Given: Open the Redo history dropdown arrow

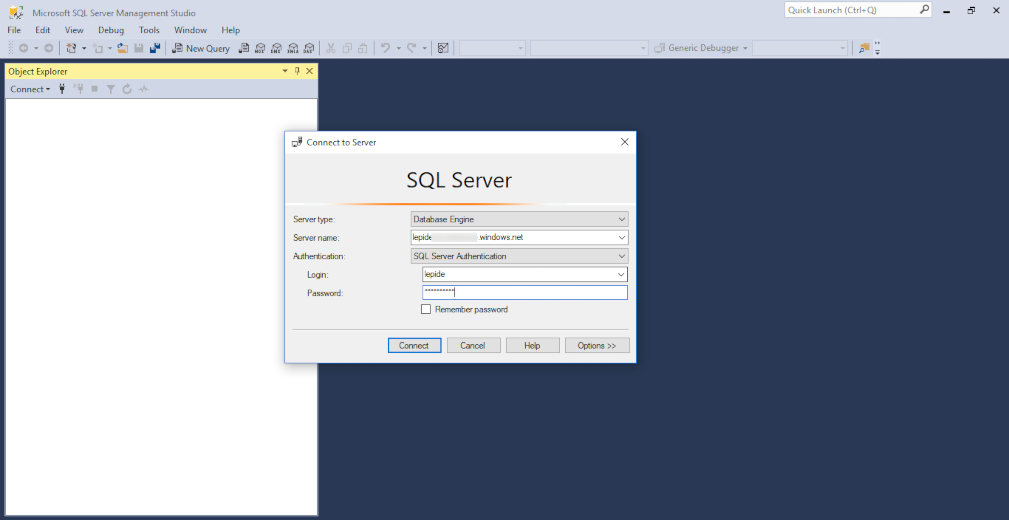Looking at the screenshot, I should 424,48.
